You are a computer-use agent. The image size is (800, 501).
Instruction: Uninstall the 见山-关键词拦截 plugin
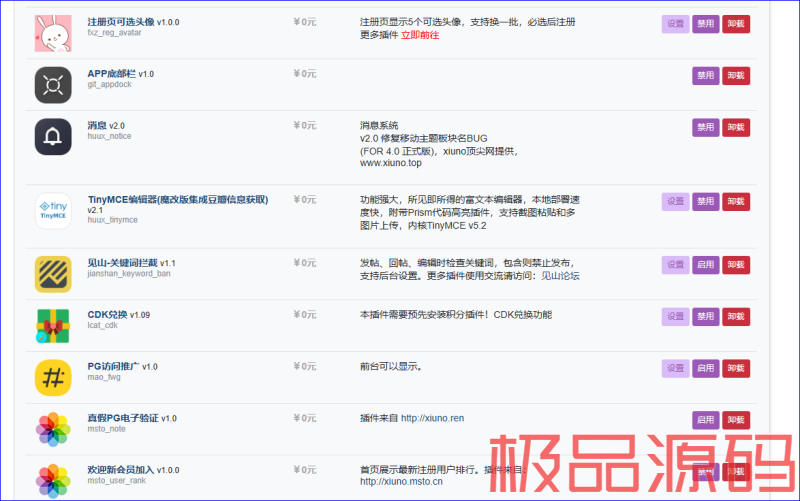(736, 265)
